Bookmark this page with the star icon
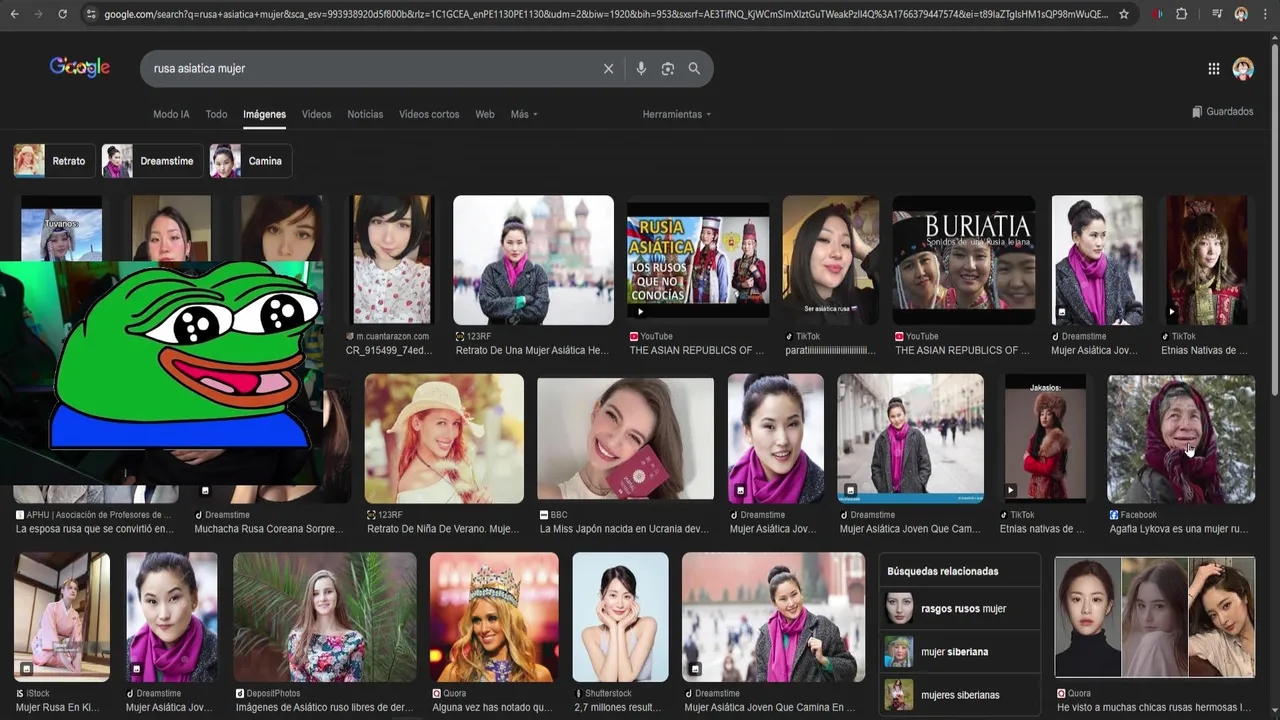The image size is (1280, 720). click(x=1124, y=14)
